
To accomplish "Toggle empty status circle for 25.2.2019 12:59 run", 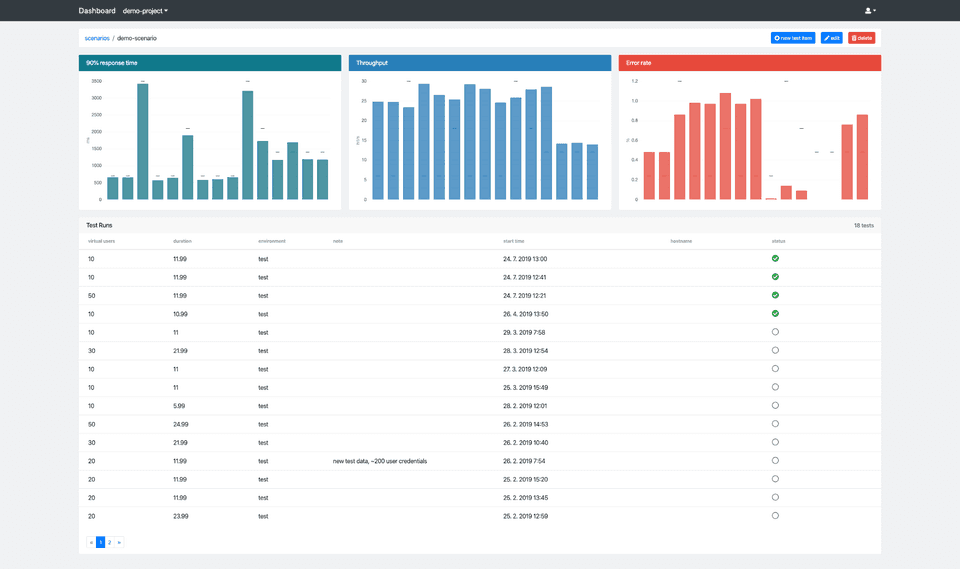I will (775, 516).
